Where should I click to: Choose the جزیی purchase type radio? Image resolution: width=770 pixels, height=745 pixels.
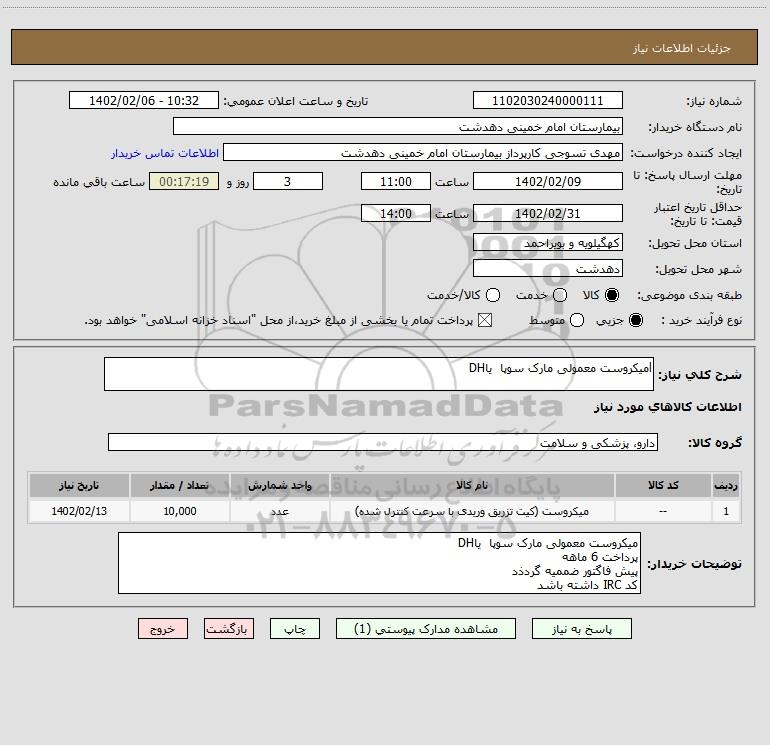point(636,320)
